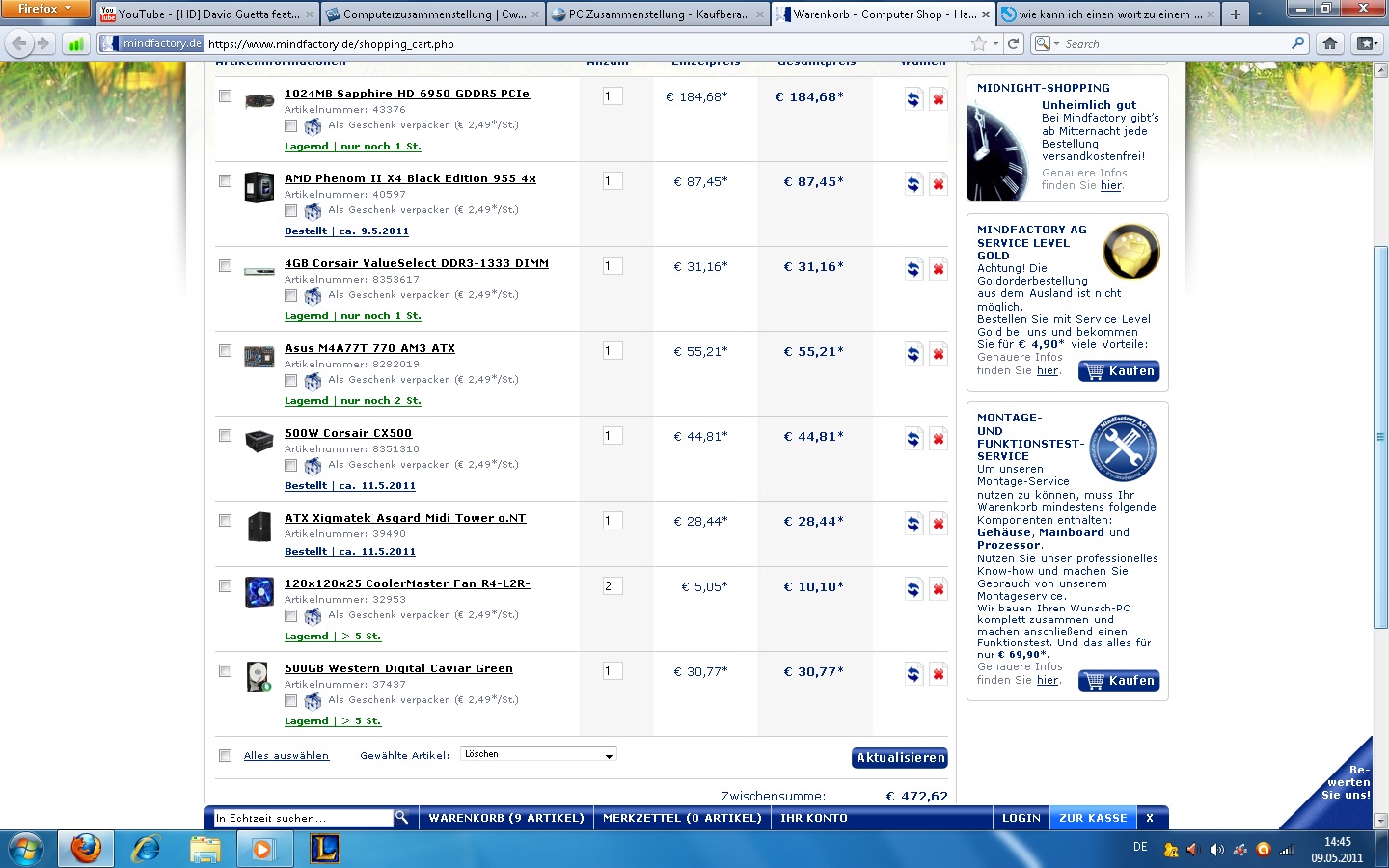The height and width of the screenshot is (868, 1389).
Task: Click the page vertical scrollbar thumb
Action: [1380, 437]
